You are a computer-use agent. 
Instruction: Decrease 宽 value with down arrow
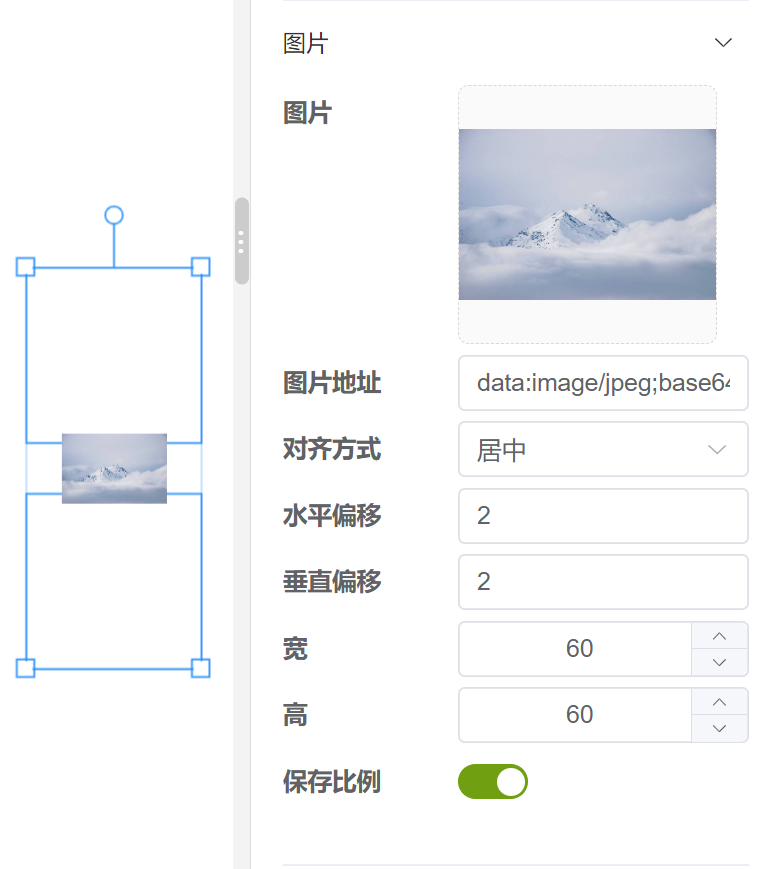[719, 662]
